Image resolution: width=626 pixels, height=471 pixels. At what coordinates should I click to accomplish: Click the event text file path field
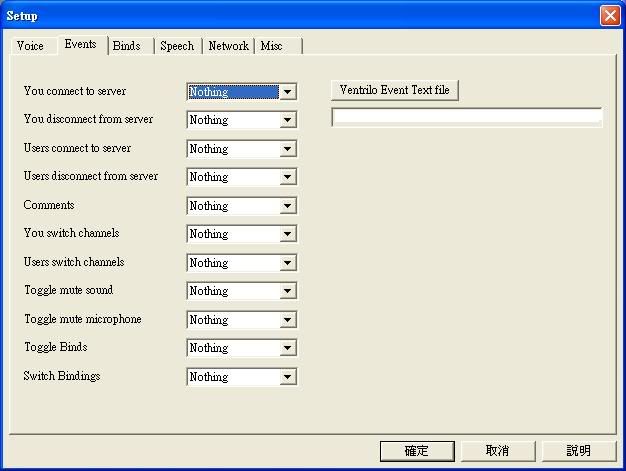coord(466,117)
